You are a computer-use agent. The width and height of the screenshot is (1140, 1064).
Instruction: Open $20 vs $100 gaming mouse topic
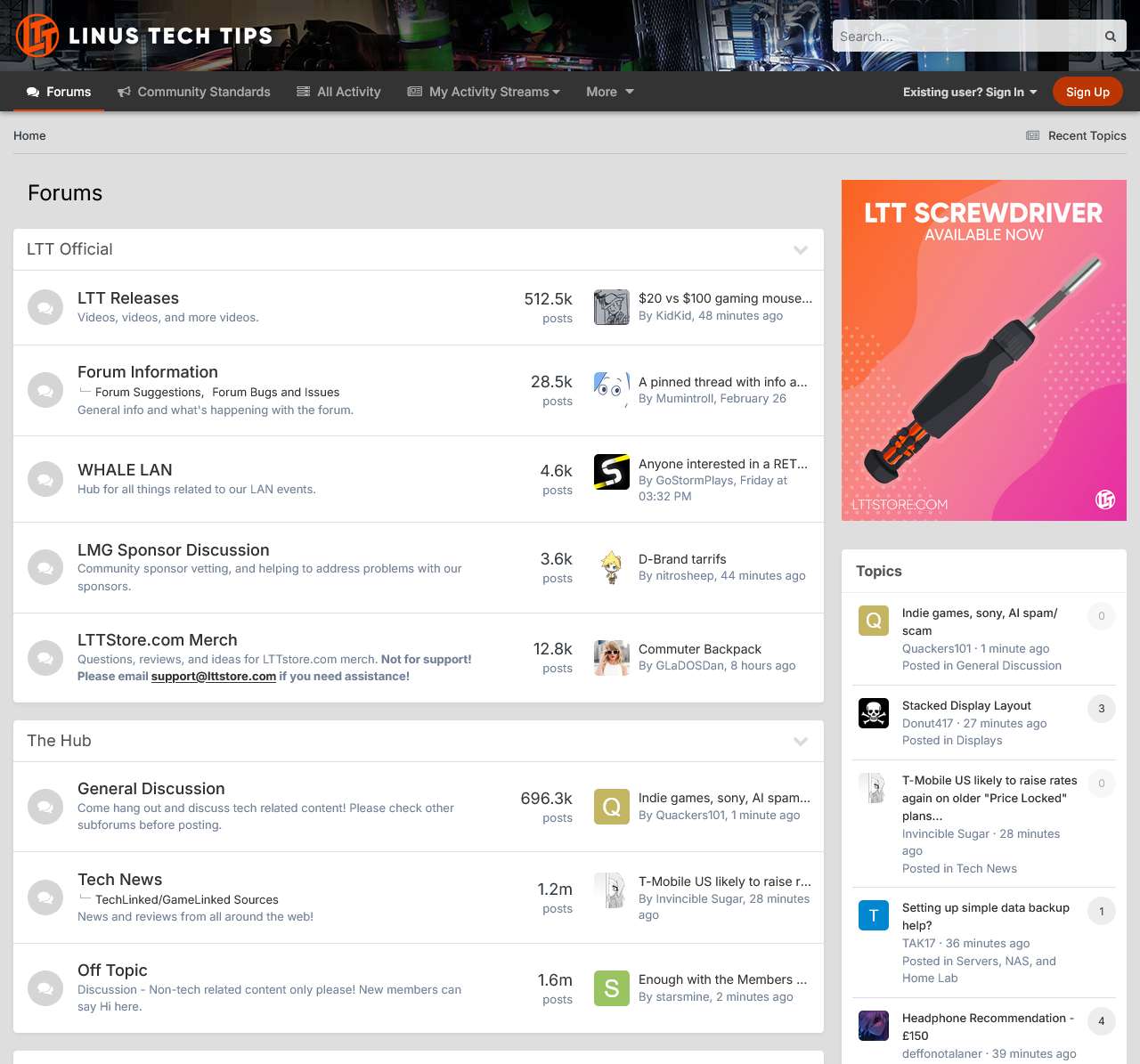click(x=725, y=298)
